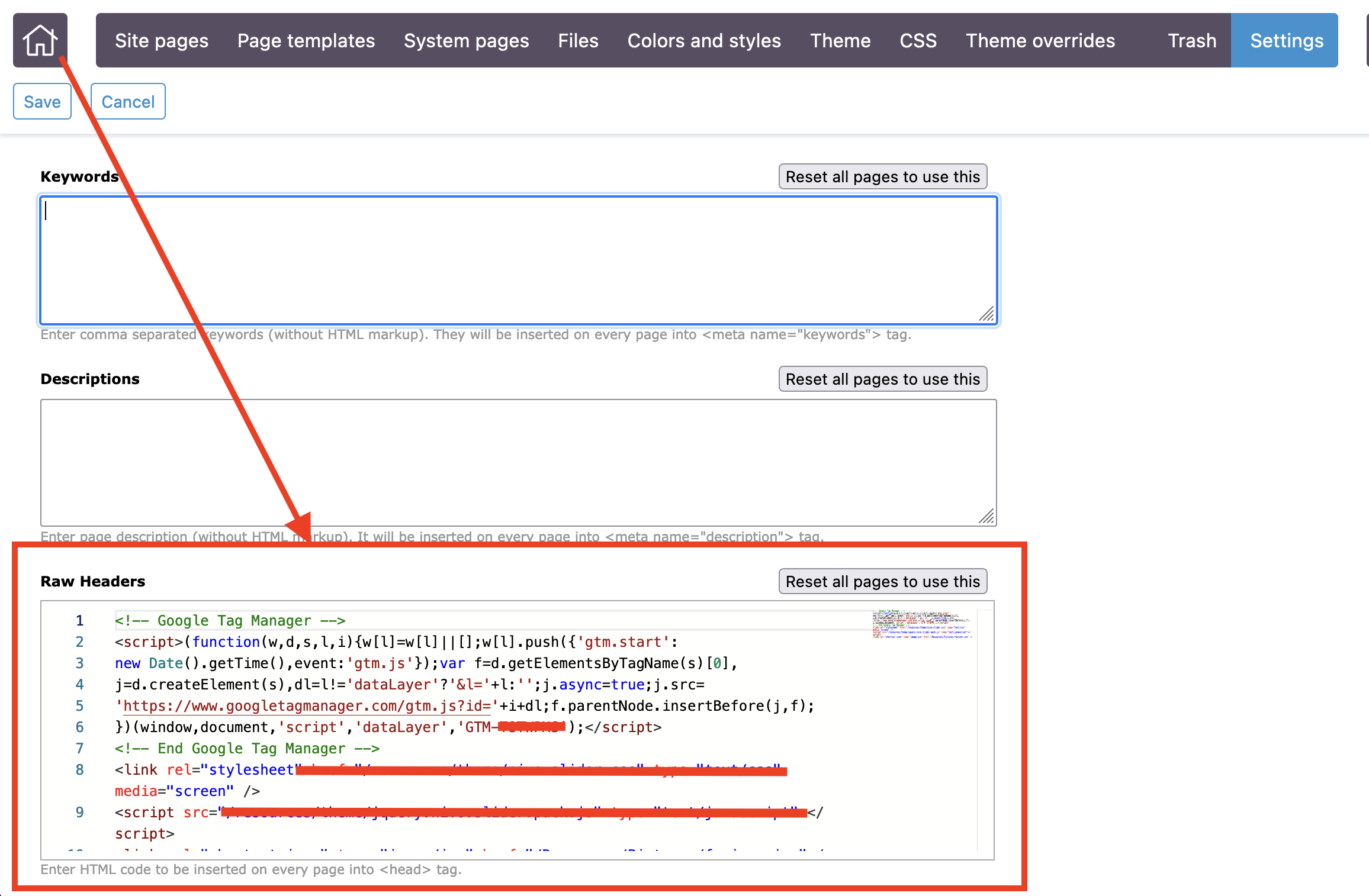Open the Trash tab
This screenshot has height=896, width=1369.
(1191, 40)
